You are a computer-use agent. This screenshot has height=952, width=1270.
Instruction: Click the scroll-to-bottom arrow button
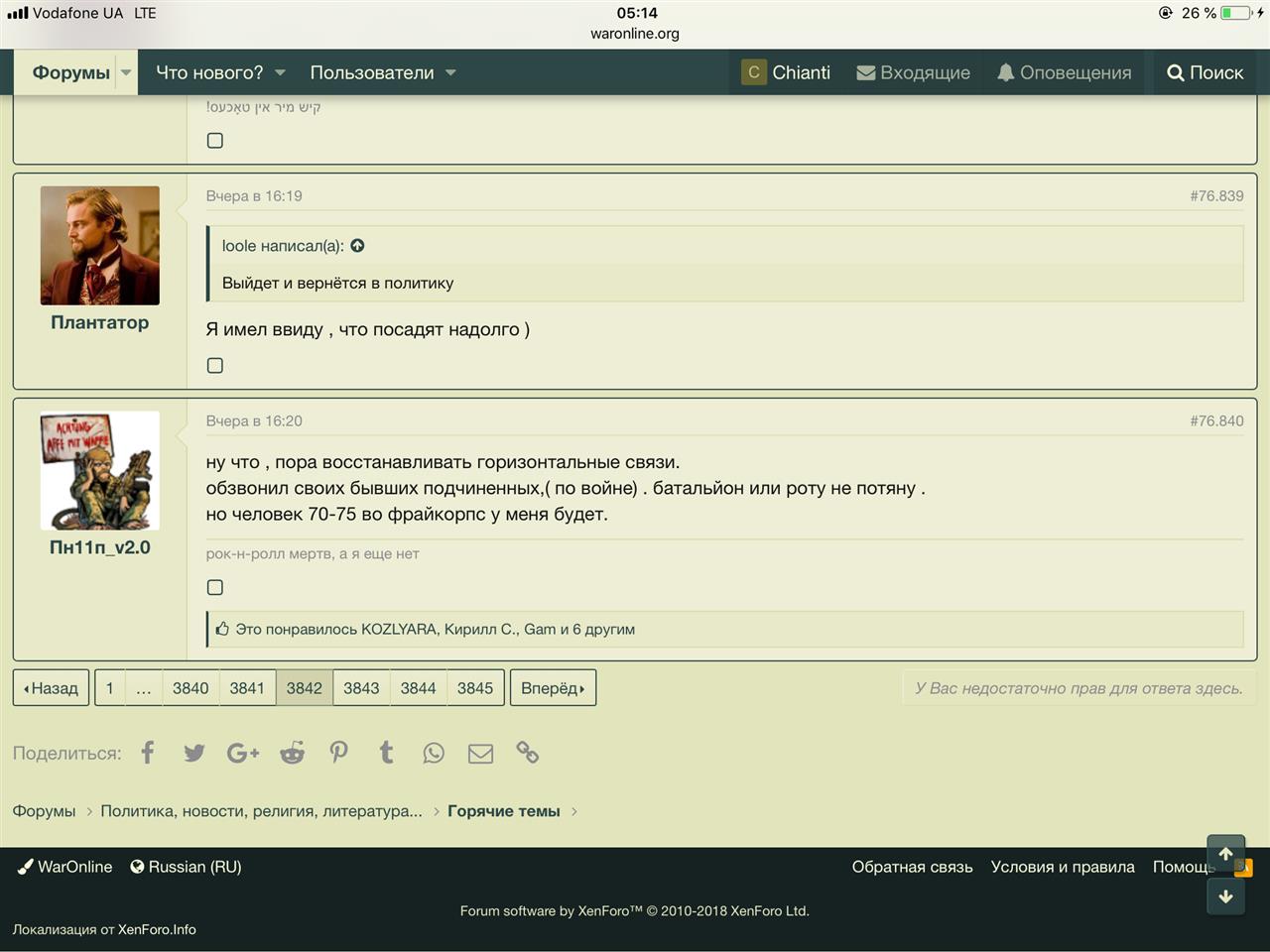[x=1226, y=896]
